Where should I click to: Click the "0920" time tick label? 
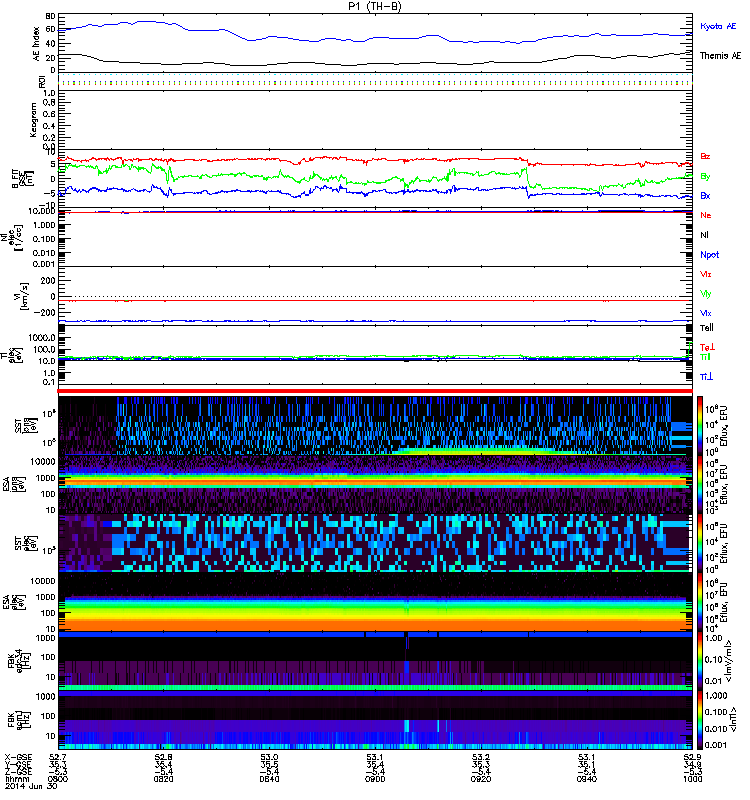[x=481, y=779]
